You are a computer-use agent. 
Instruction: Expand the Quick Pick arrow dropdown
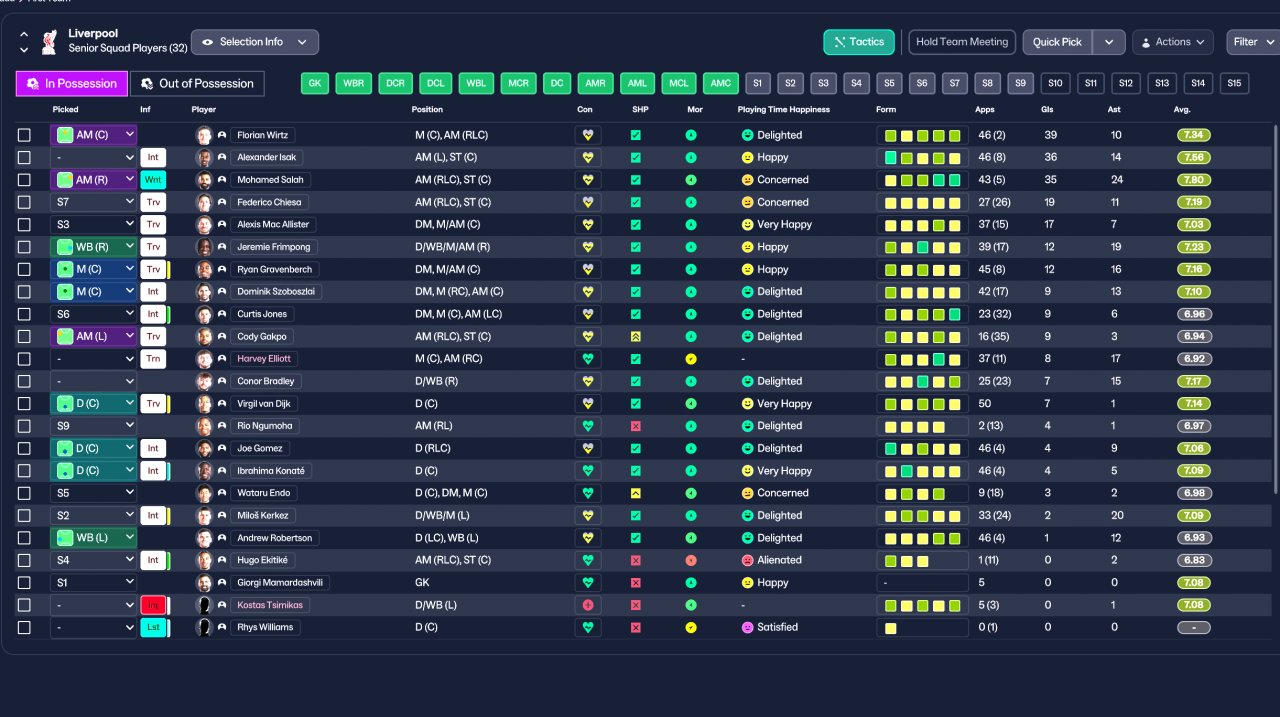tap(1109, 42)
